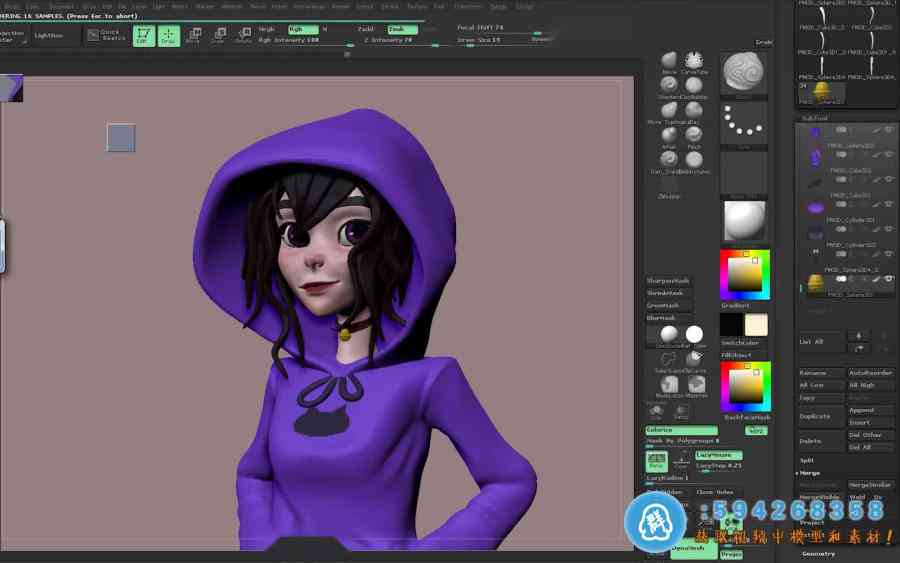The width and height of the screenshot is (900, 563).
Task: Open the Transform menu
Action: pos(468,6)
